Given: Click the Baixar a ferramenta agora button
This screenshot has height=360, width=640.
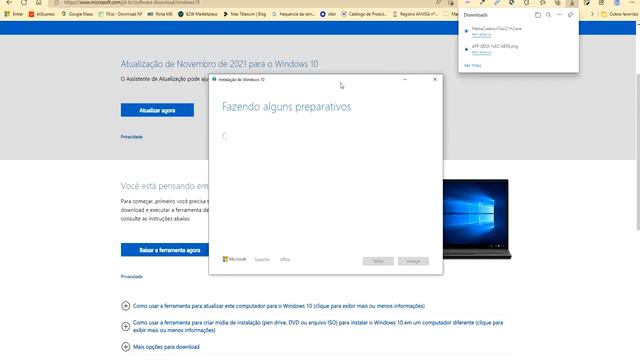Looking at the screenshot, I should tap(164, 250).
